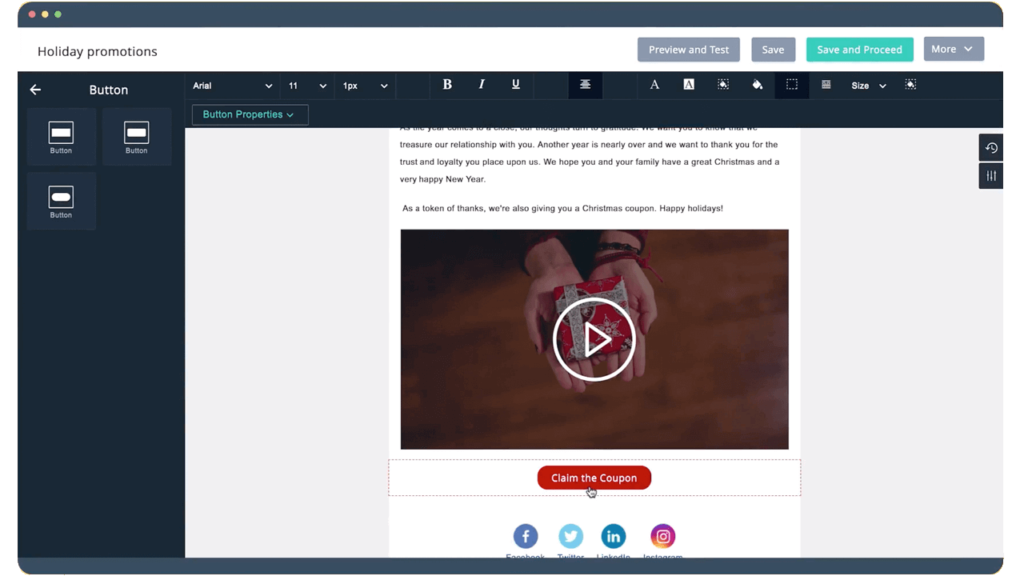Image resolution: width=1024 pixels, height=576 pixels.
Task: Click the icon left of Size
Action: pos(826,84)
